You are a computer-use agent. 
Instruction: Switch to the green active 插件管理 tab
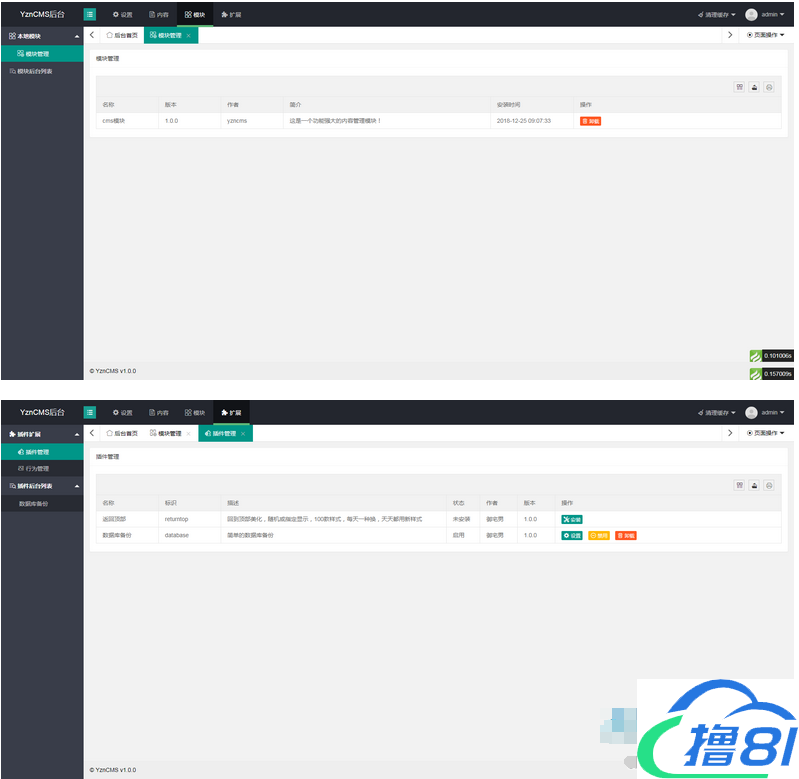tap(220, 434)
